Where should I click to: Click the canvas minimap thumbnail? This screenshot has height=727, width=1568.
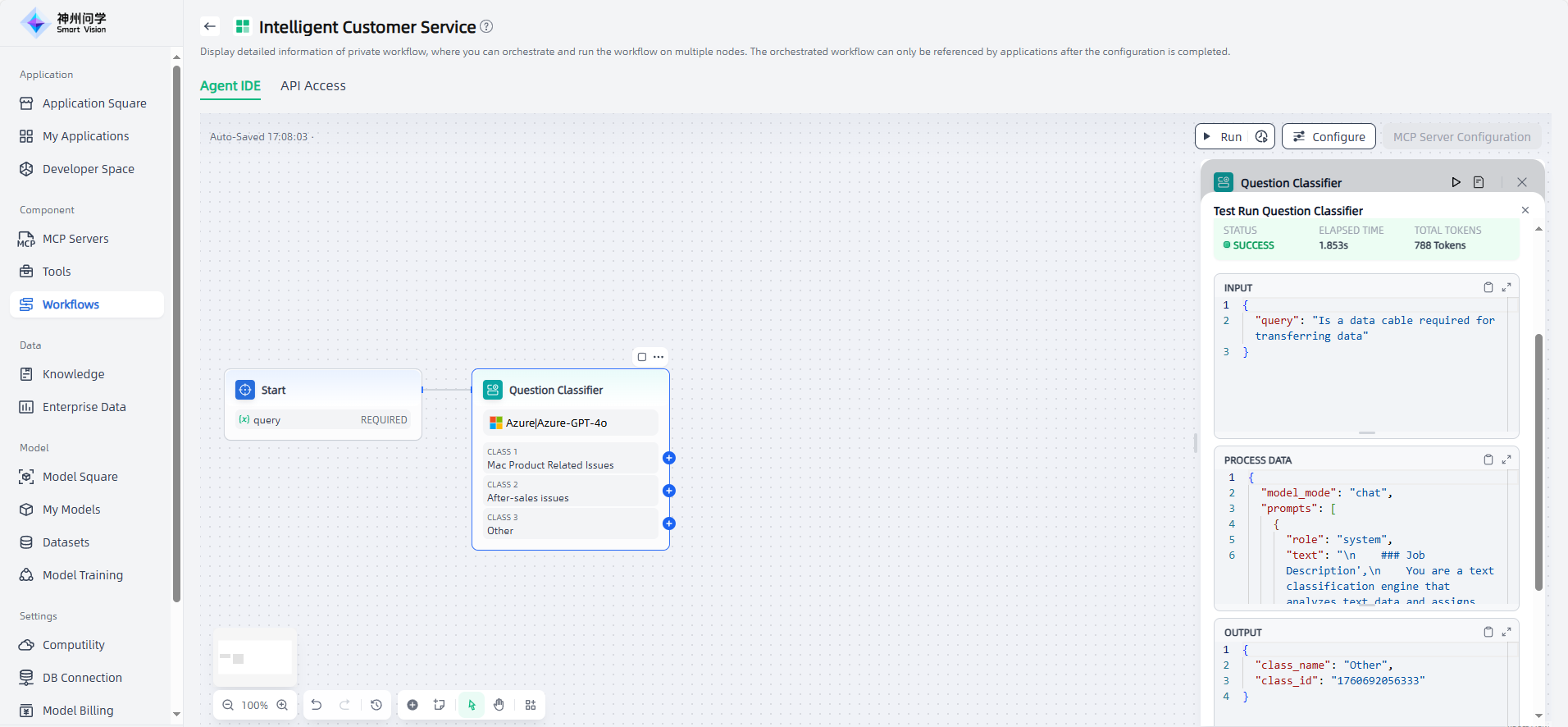point(255,658)
